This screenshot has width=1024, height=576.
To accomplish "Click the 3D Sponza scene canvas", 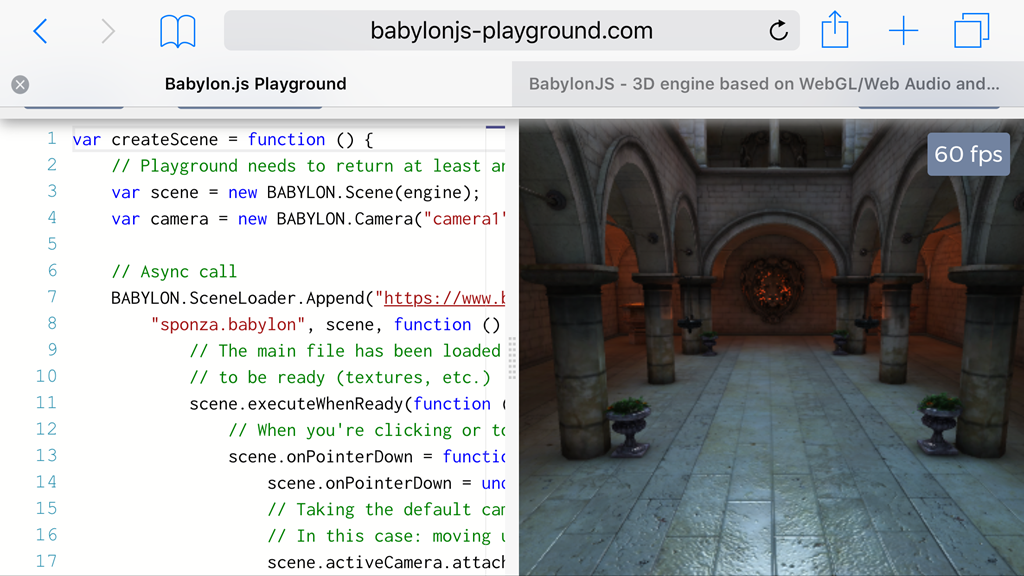I will 771,347.
